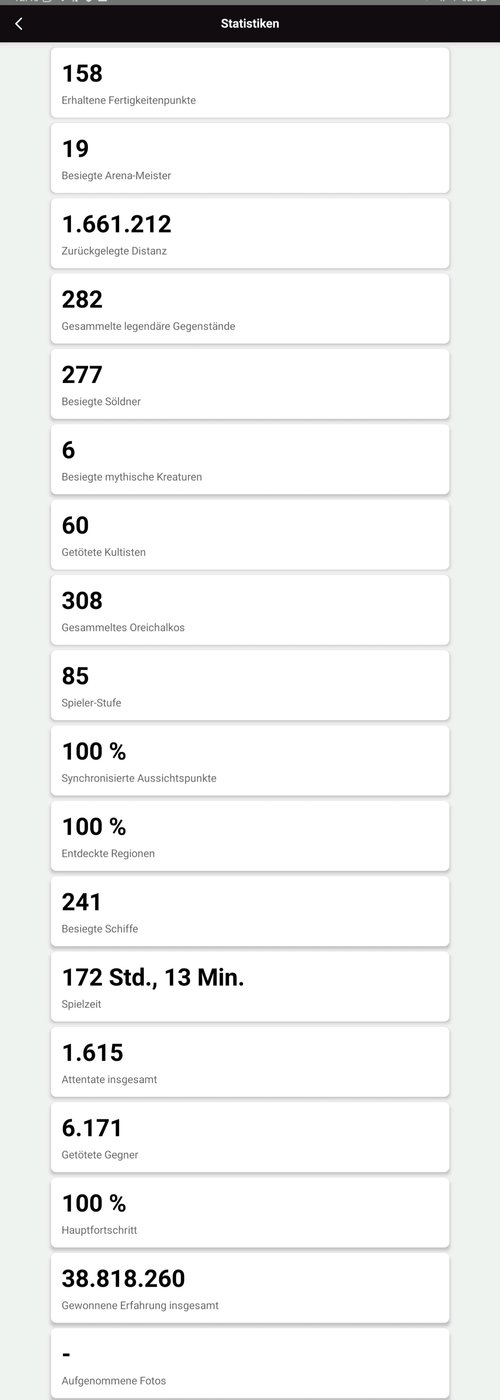Tap the Hauptfortschritt progress card
The image size is (500, 1400).
point(250,1212)
